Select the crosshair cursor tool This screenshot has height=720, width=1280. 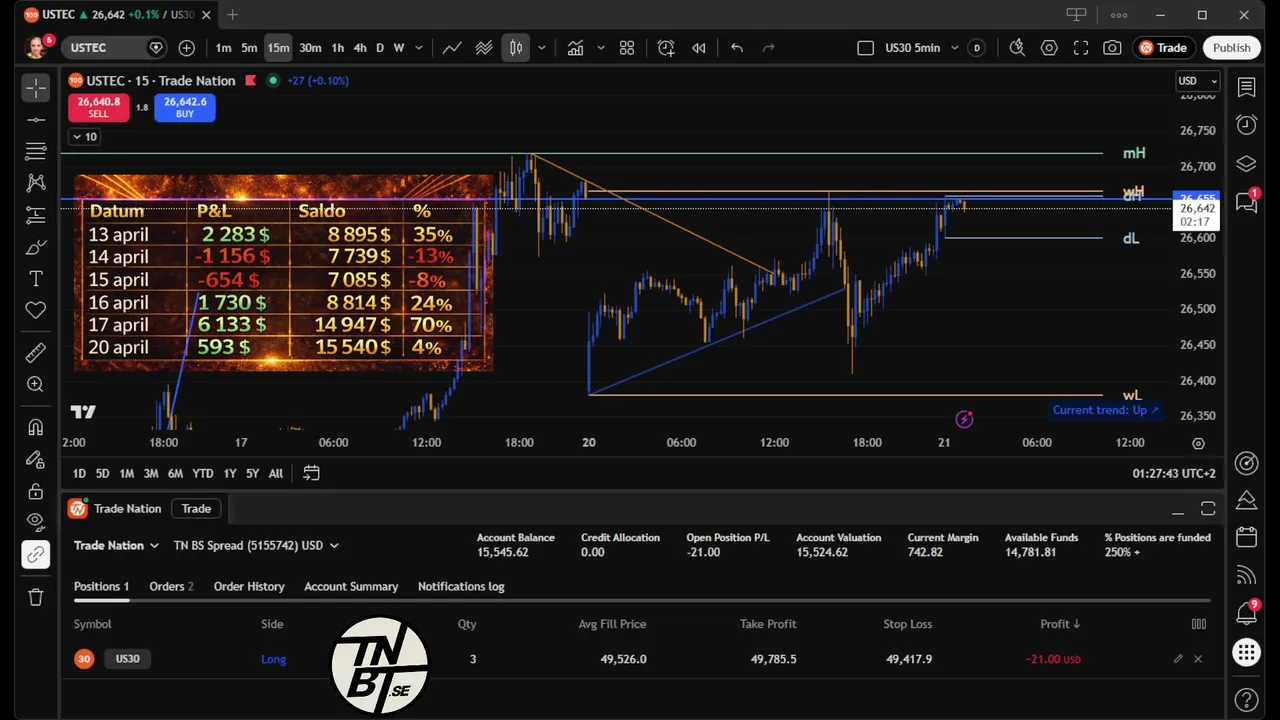point(36,88)
